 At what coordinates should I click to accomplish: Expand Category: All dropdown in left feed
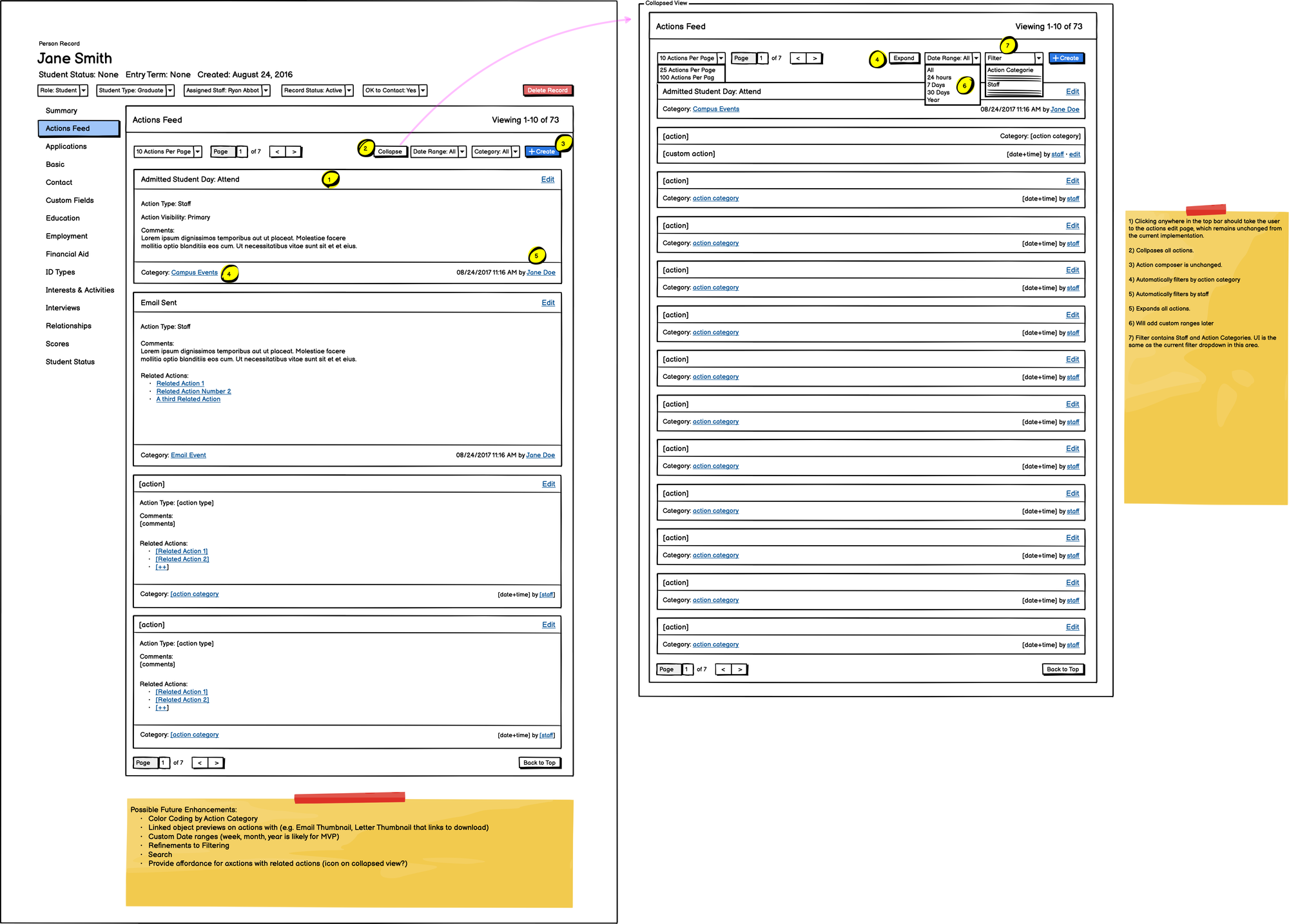point(515,152)
